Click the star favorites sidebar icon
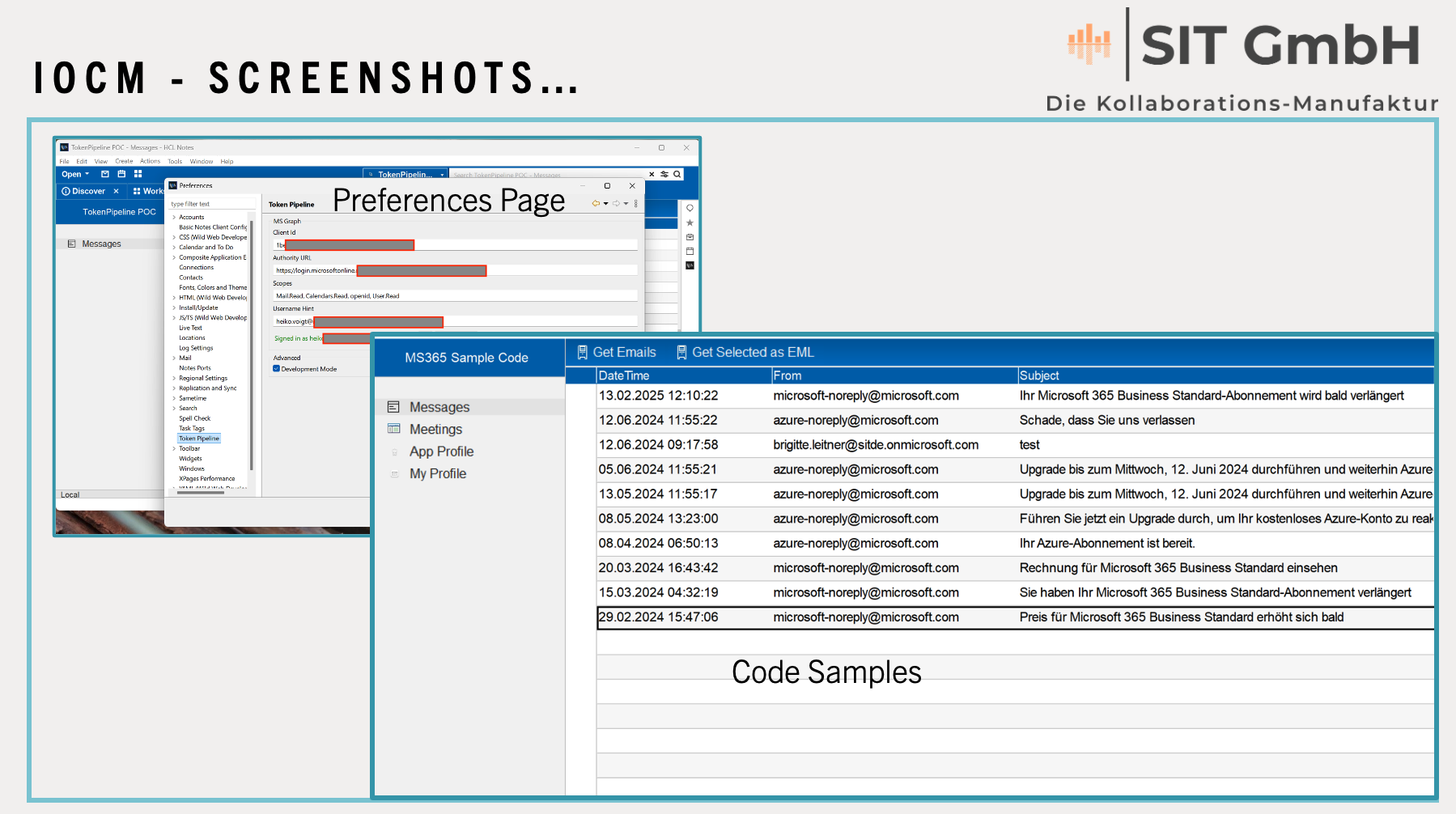 tap(690, 223)
